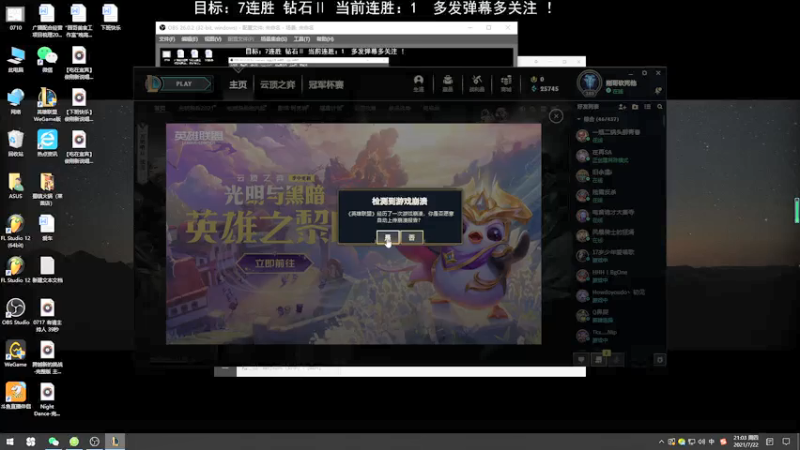
Task: Click the summoner avatar portrait
Action: (589, 82)
